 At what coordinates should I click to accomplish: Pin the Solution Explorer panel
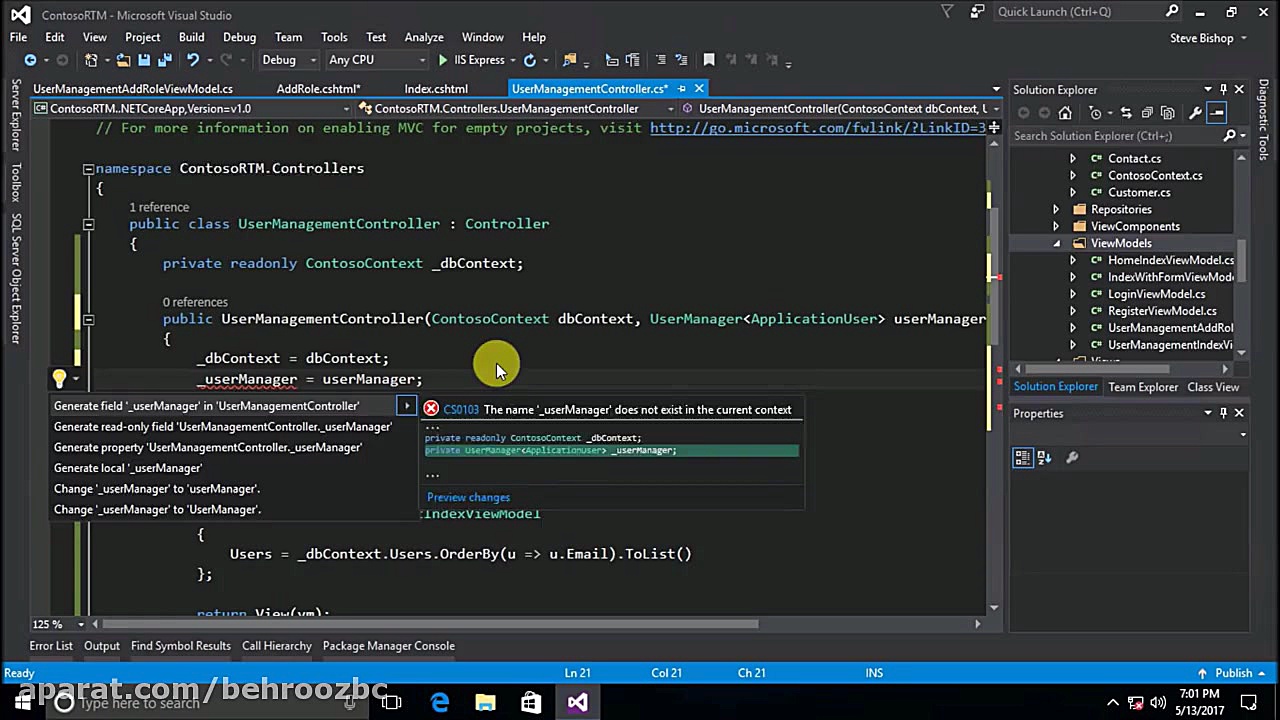pyautogui.click(x=1224, y=89)
